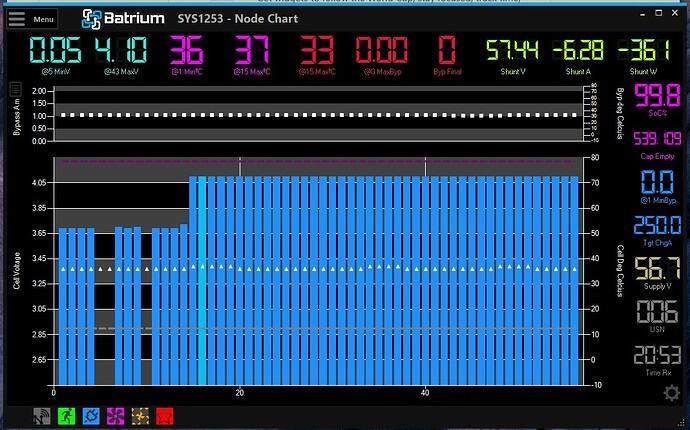Image resolution: width=690 pixels, height=430 pixels.
Task: Select the Tgt ChgA 250.0 display
Action: 657,231
